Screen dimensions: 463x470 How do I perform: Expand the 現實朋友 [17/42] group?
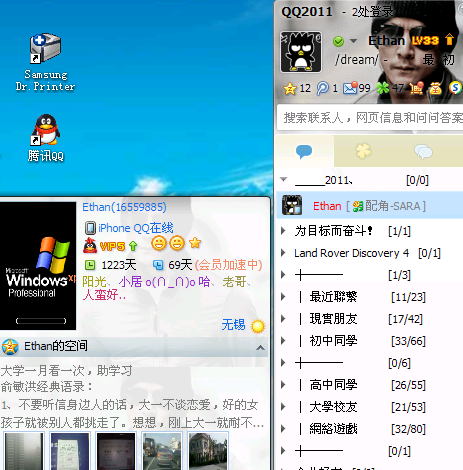[283, 319]
